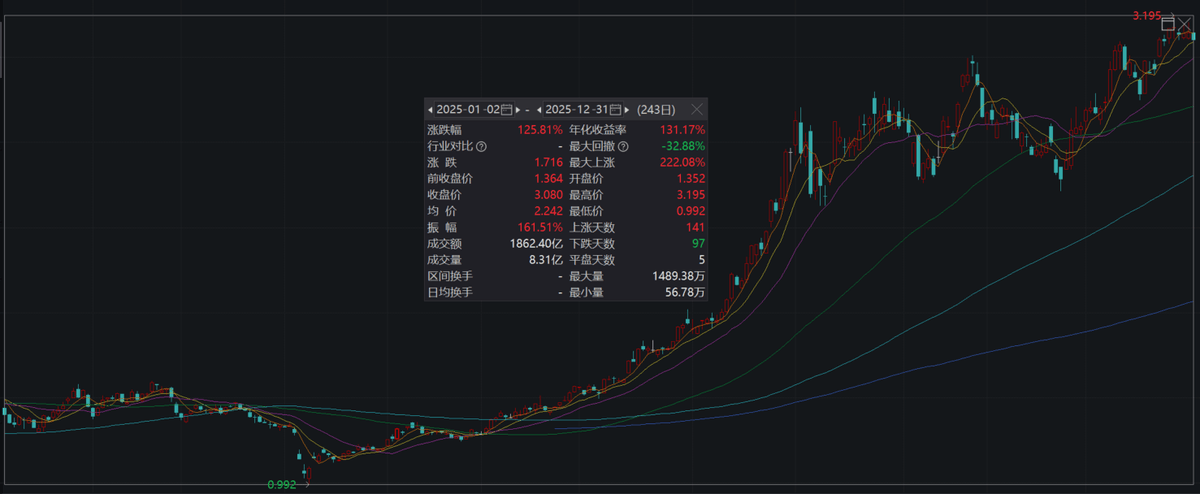
Task: Click the window icon at chart's top-right corner
Action: 1167,24
